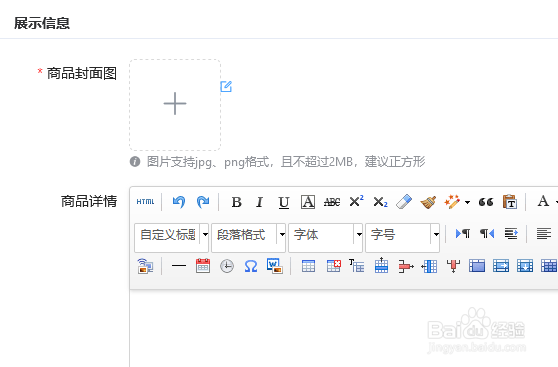Select the format painter brush icon

[428, 202]
